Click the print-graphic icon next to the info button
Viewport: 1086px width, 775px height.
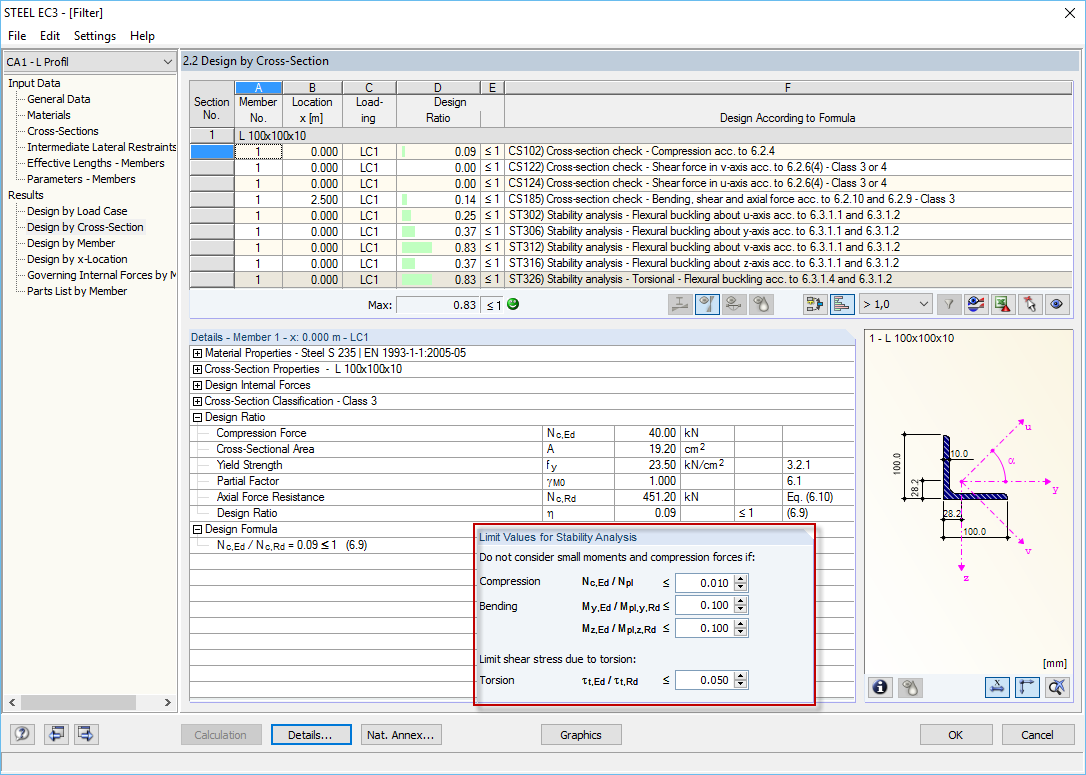point(910,687)
